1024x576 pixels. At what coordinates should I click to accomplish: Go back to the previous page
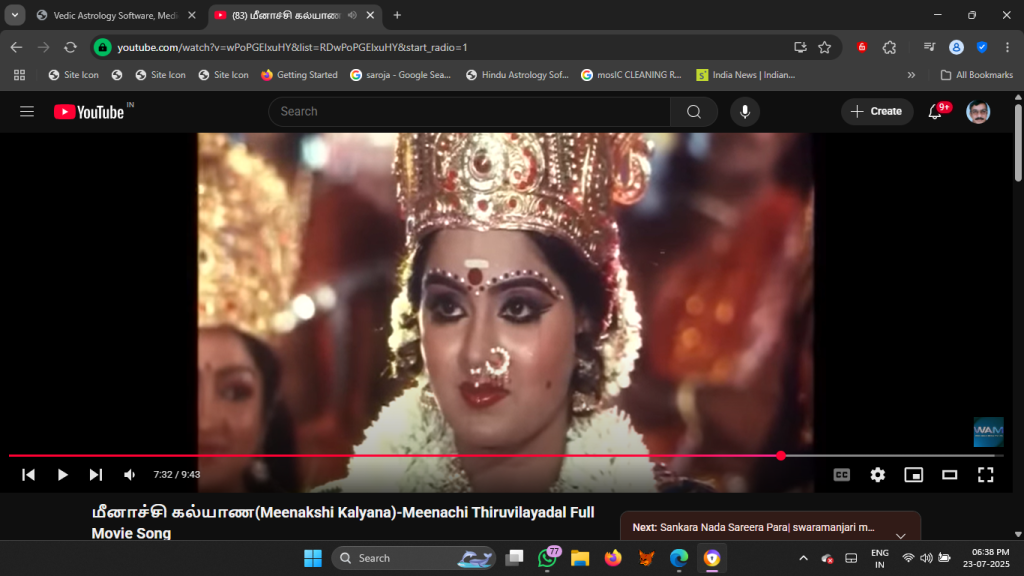pyautogui.click(x=16, y=47)
